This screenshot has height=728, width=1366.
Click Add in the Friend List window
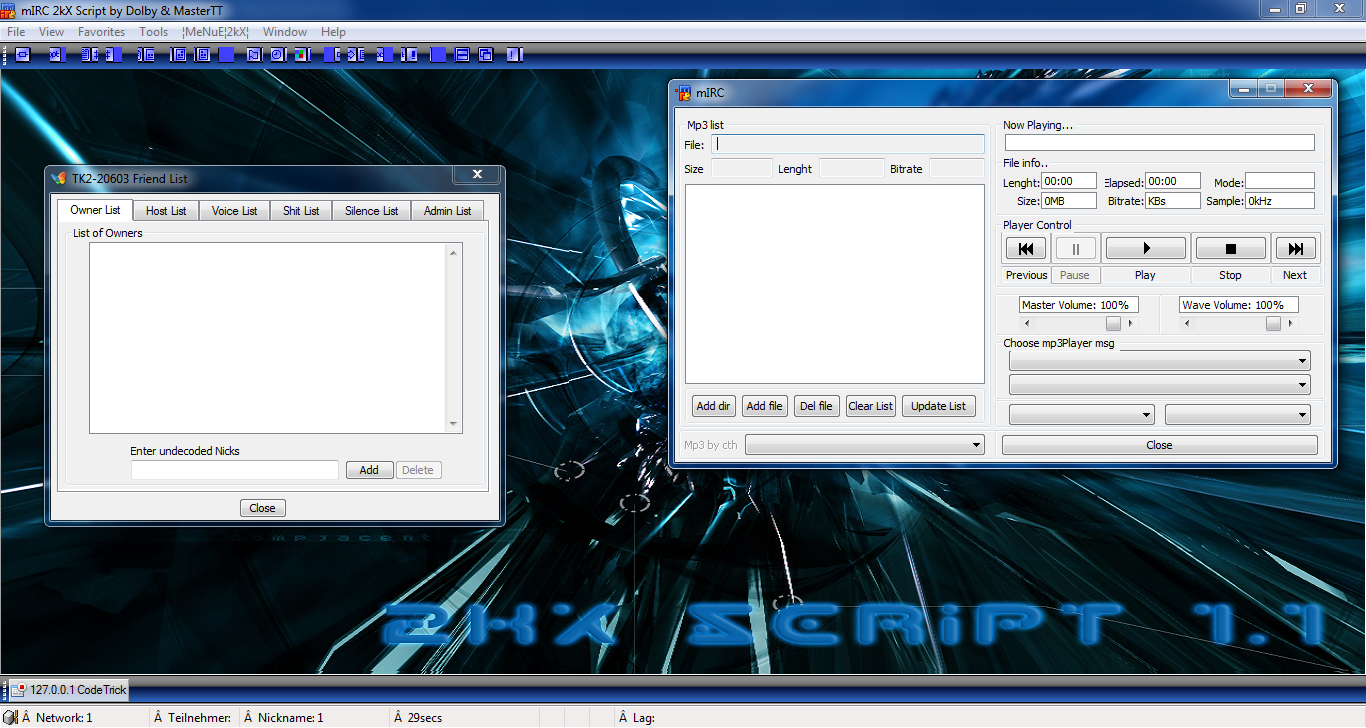click(x=369, y=470)
